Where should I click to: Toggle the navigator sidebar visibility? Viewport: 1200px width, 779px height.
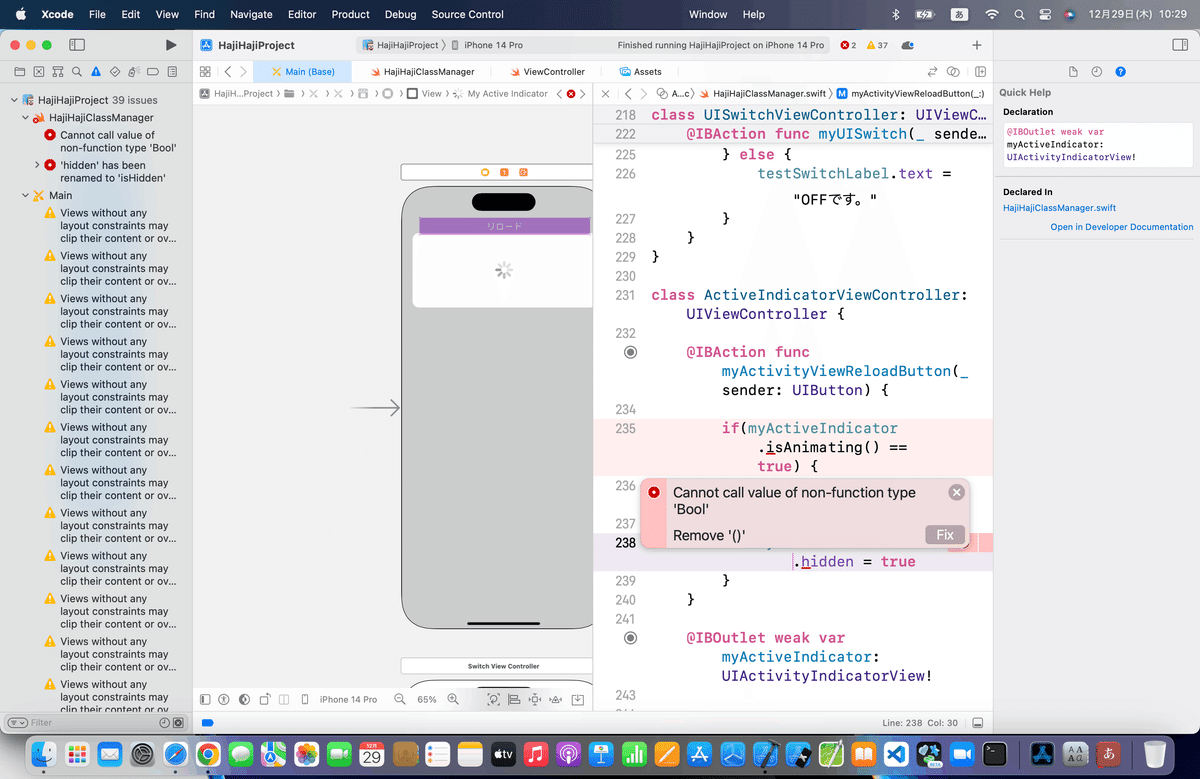coord(77,45)
